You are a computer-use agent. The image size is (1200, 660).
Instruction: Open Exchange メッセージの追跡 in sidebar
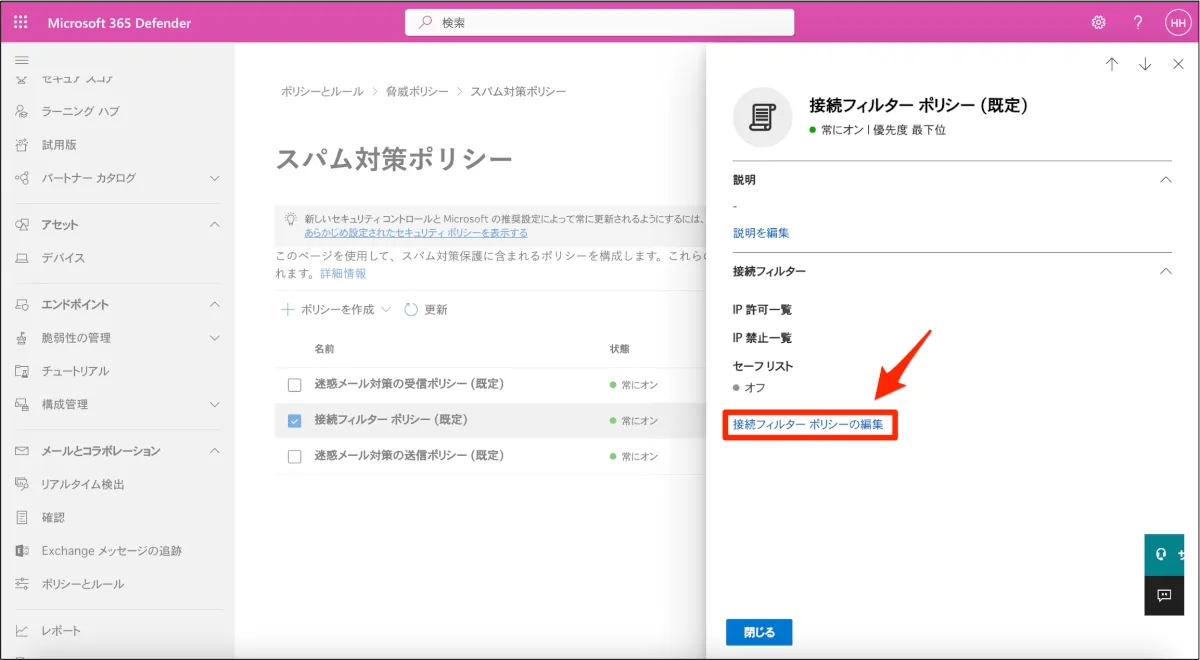(111, 551)
